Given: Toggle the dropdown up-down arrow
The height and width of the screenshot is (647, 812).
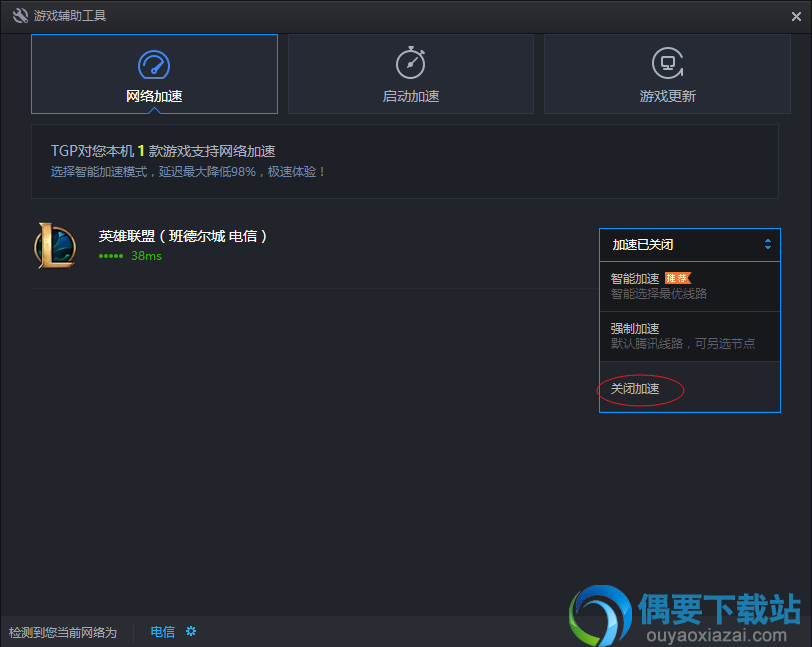Looking at the screenshot, I should (768, 245).
